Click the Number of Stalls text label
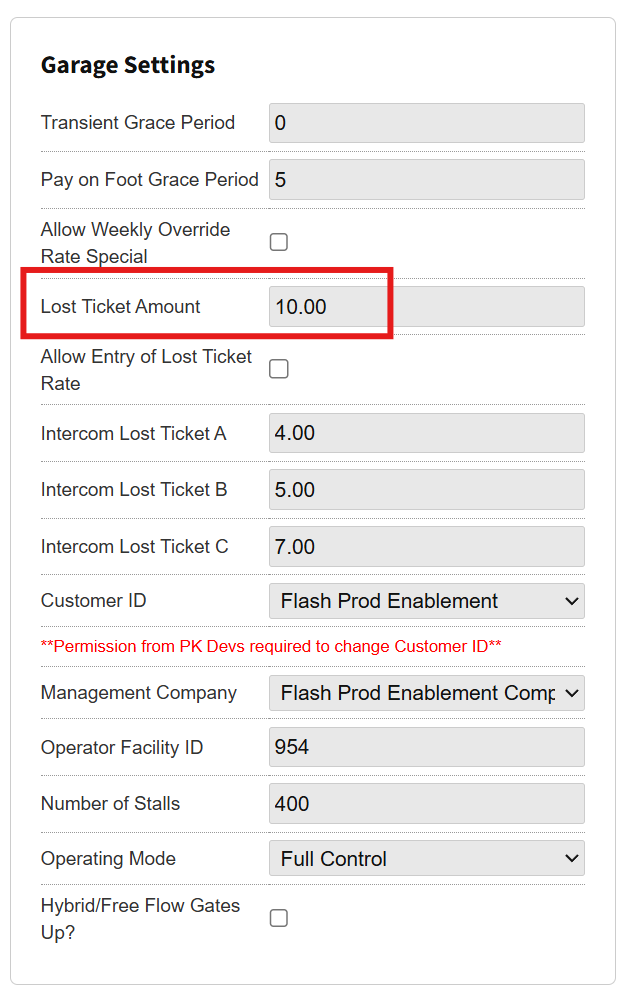 click(110, 804)
